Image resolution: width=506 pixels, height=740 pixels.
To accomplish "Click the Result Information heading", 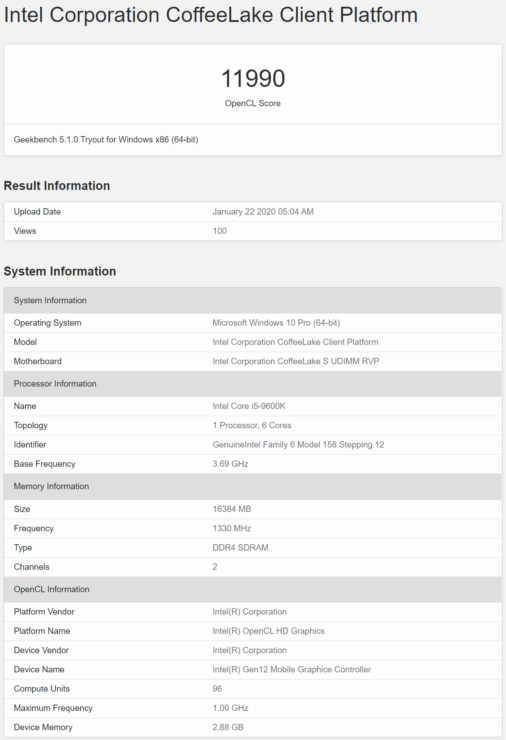I will tap(57, 186).
